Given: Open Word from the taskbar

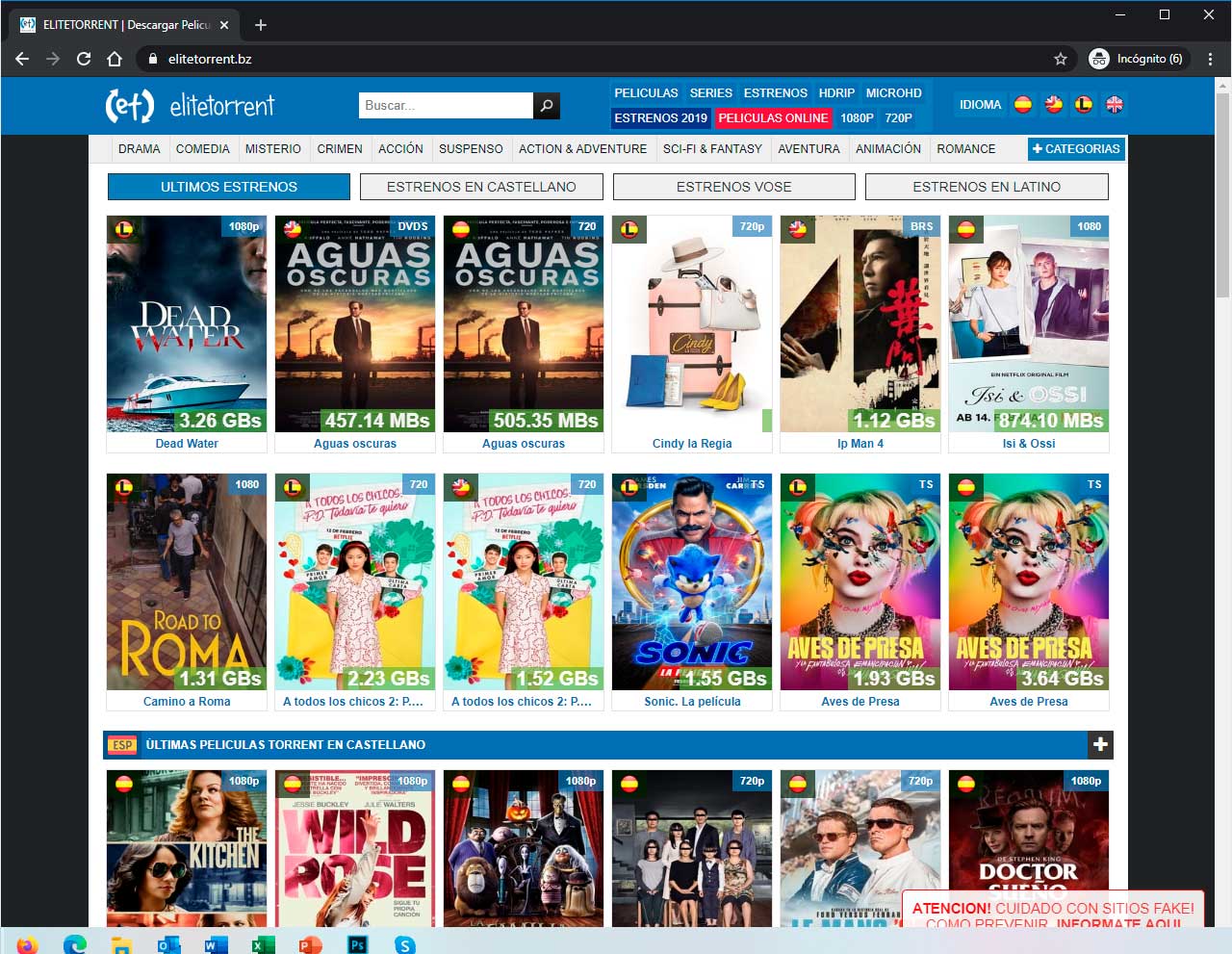Looking at the screenshot, I should (x=216, y=944).
